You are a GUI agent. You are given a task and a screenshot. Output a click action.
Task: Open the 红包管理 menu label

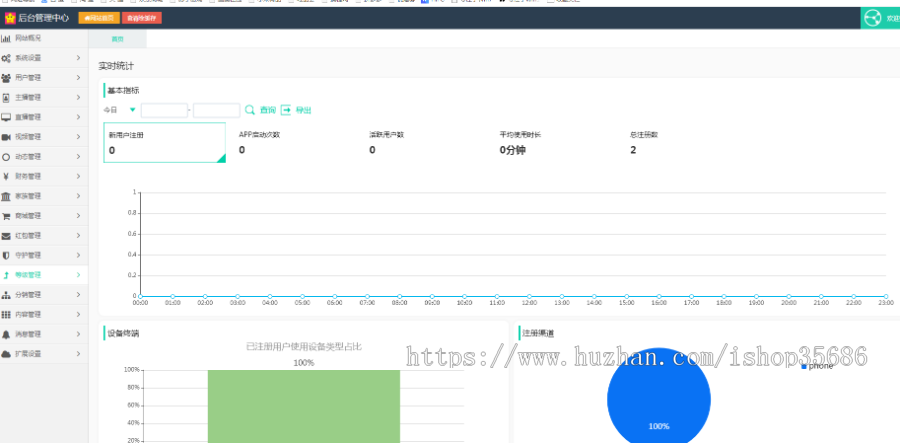tap(28, 236)
